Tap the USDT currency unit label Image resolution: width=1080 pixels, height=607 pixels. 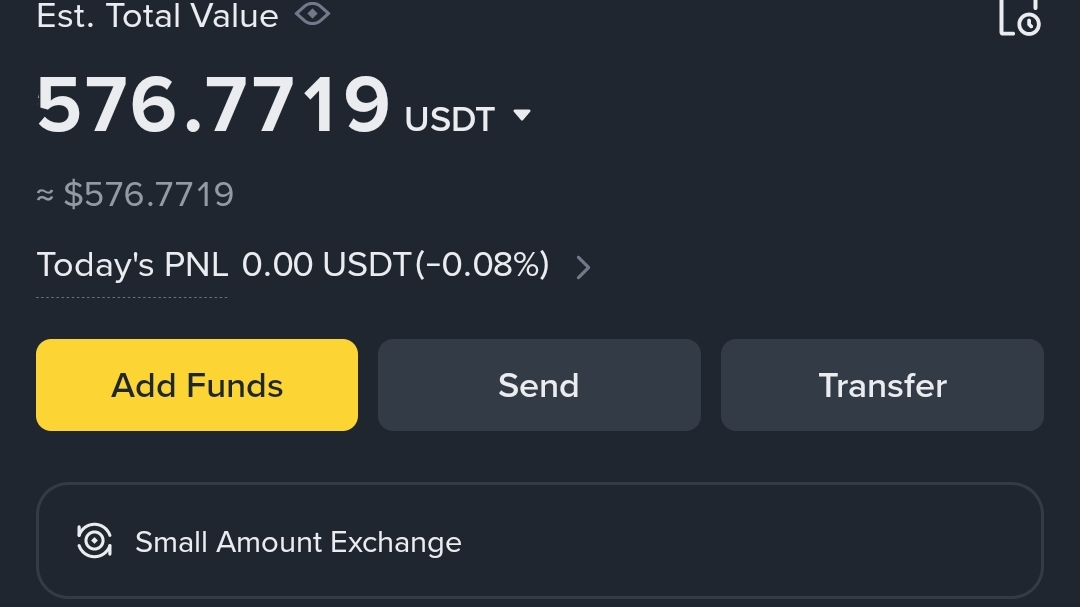[x=450, y=119]
